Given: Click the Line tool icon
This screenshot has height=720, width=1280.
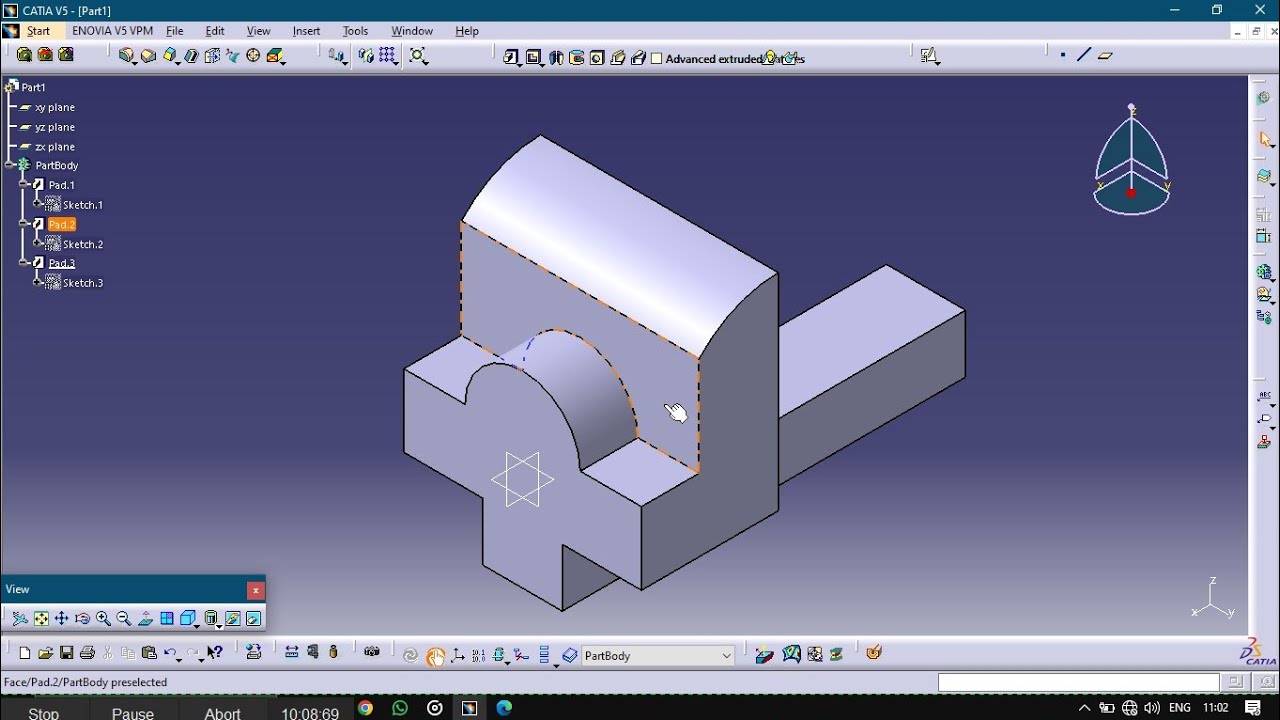Looking at the screenshot, I should click(x=1083, y=56).
